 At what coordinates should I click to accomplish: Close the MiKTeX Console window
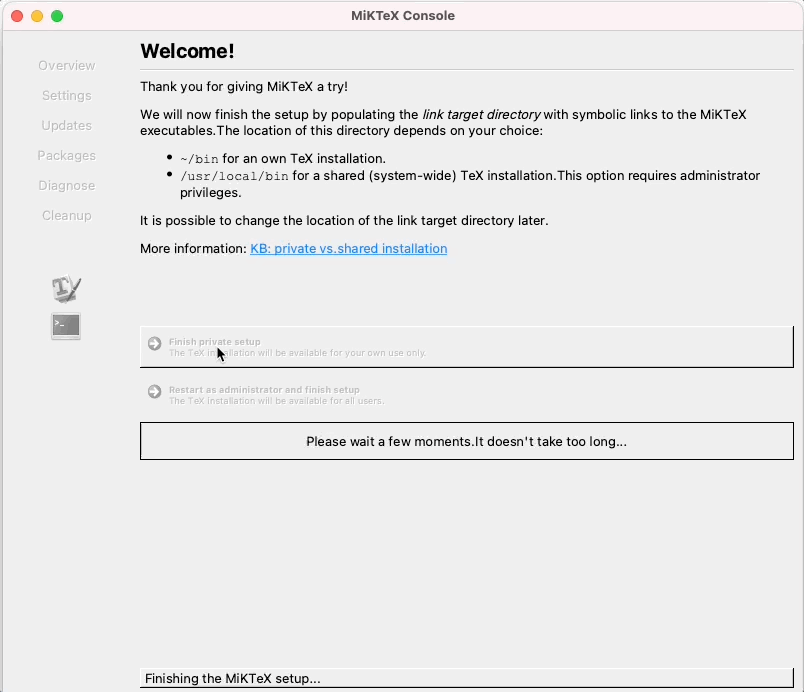pos(17,16)
